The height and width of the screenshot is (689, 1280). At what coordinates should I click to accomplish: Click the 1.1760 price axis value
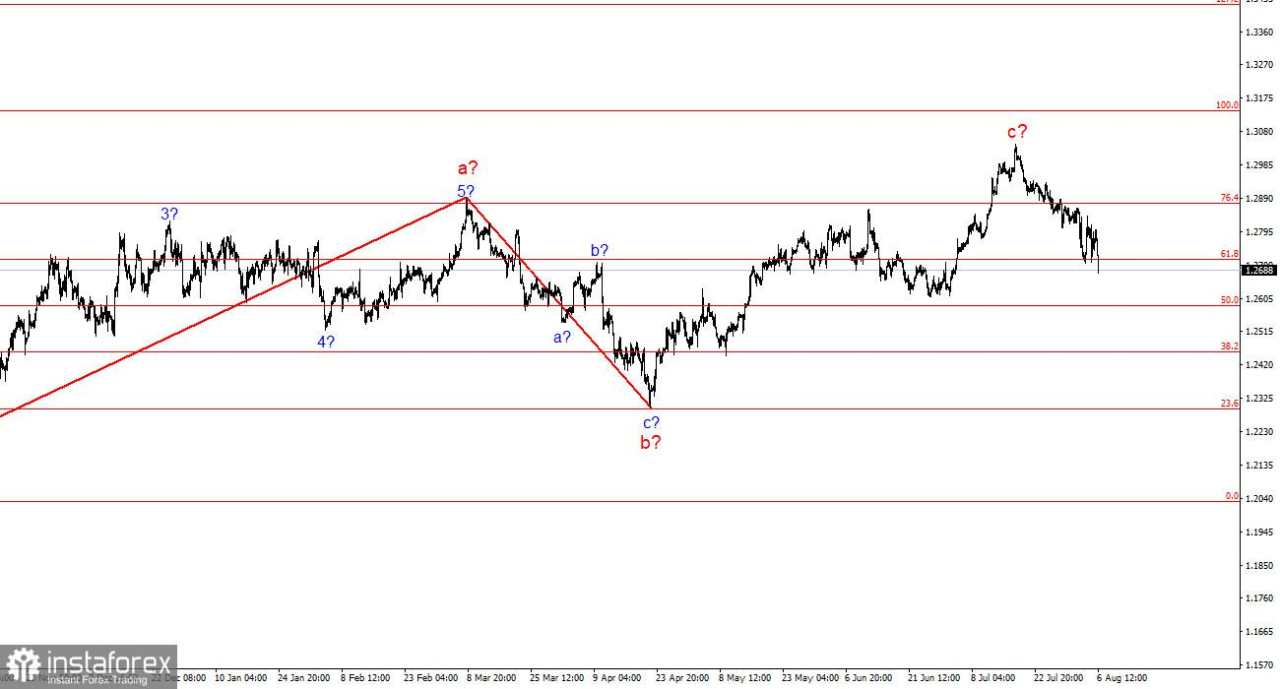point(1259,599)
